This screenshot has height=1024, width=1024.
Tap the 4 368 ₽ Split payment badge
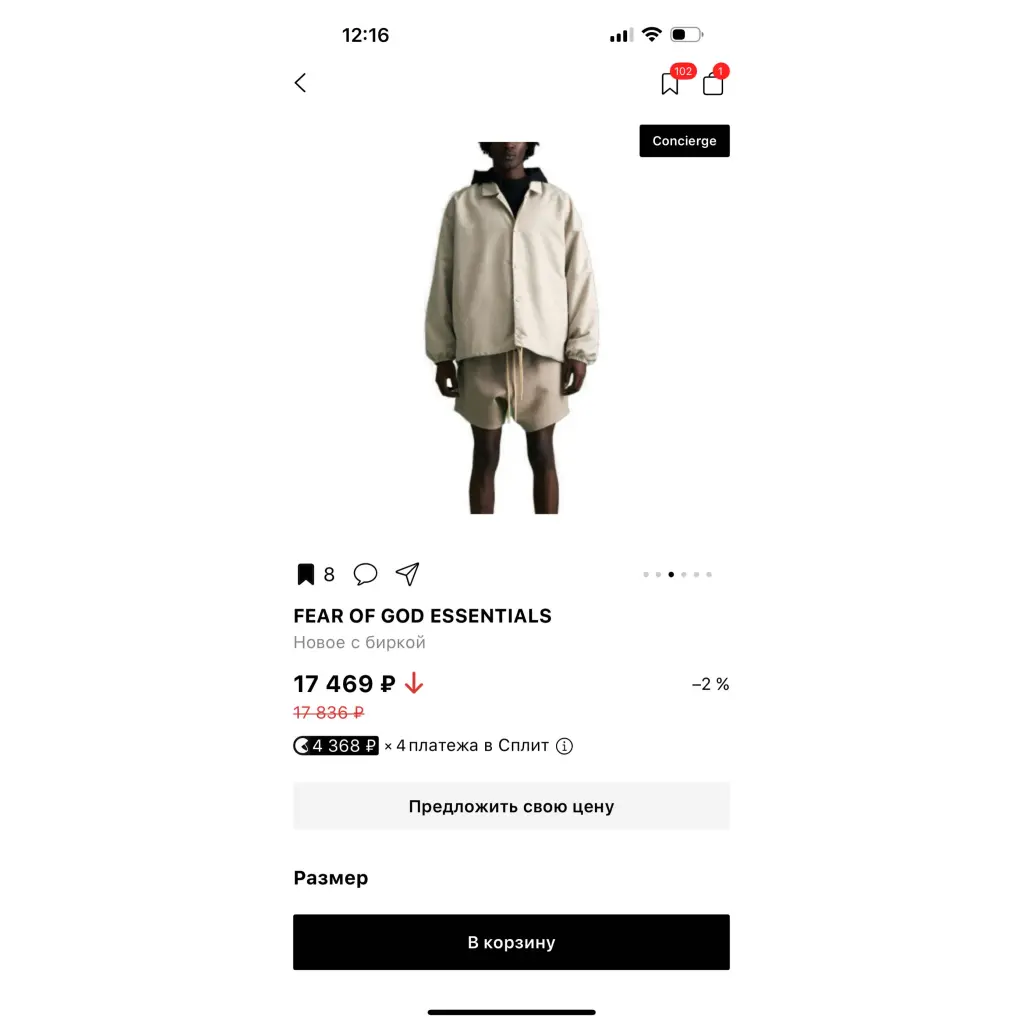pyautogui.click(x=336, y=746)
